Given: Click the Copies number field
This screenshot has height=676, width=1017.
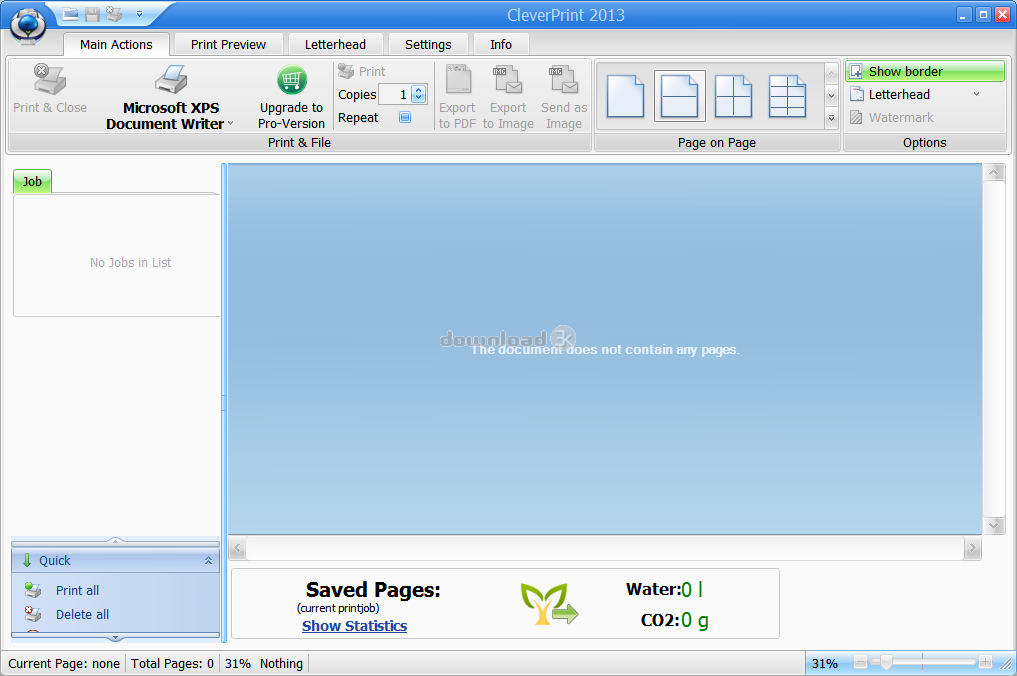Looking at the screenshot, I should pos(394,95).
